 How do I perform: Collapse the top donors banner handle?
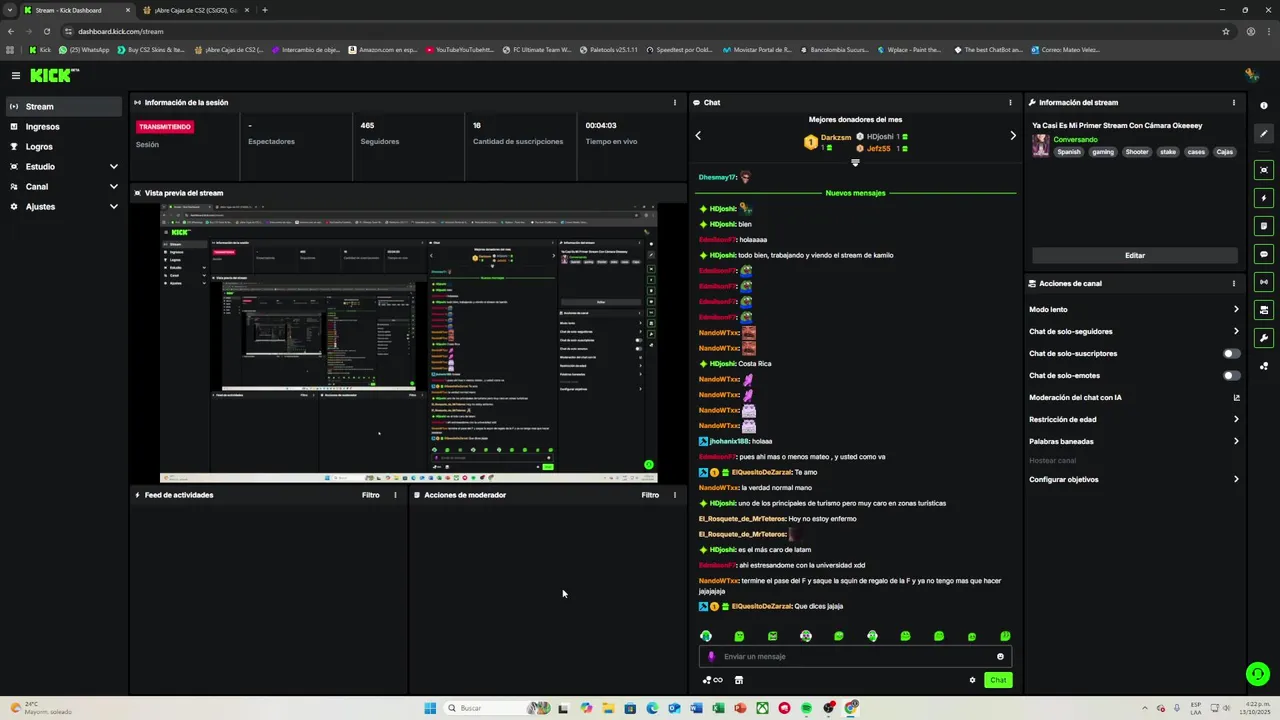(855, 163)
